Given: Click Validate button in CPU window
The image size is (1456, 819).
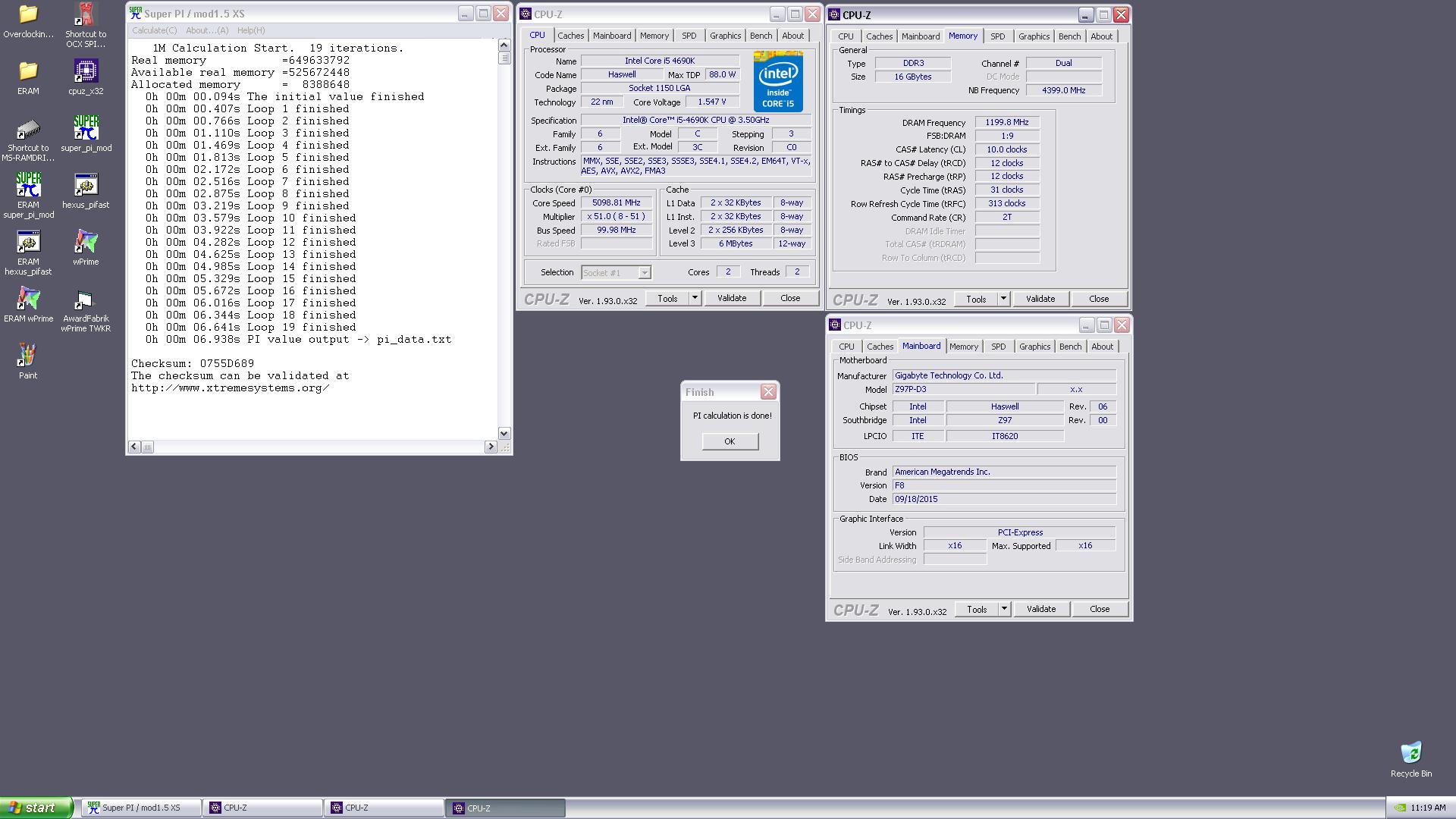Looking at the screenshot, I should pyautogui.click(x=732, y=298).
